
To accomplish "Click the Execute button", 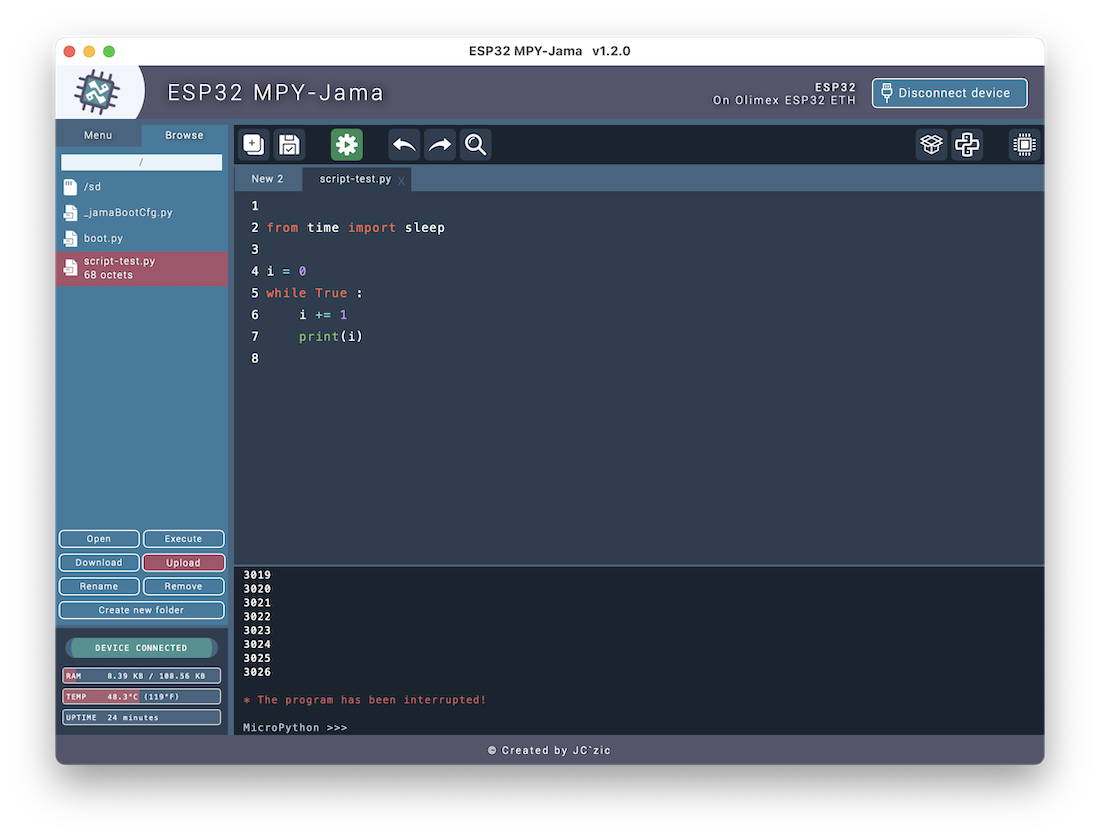I will 183,539.
